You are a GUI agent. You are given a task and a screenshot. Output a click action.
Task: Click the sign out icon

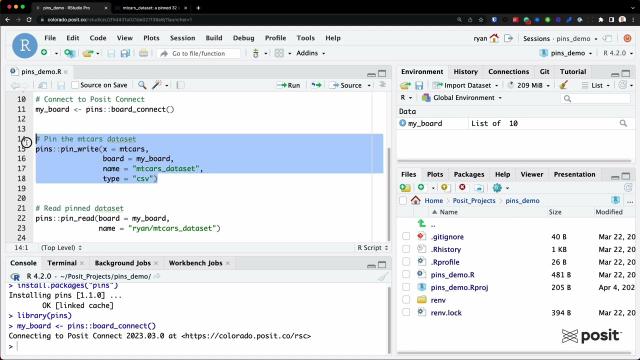click(x=508, y=38)
